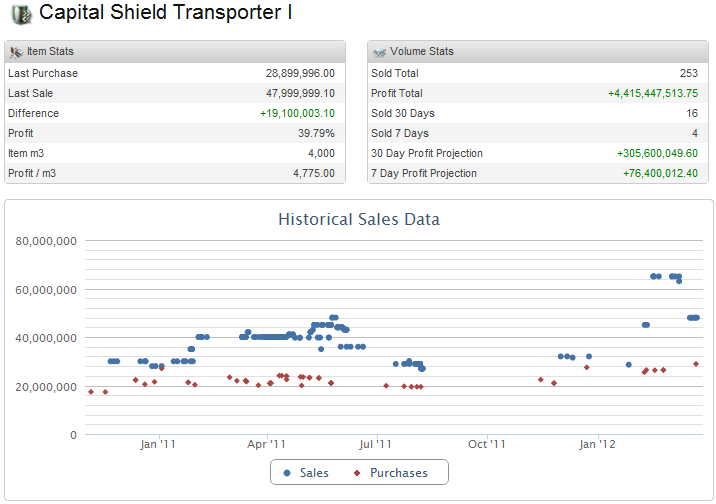Click the Last Purchase row label

tap(43, 73)
